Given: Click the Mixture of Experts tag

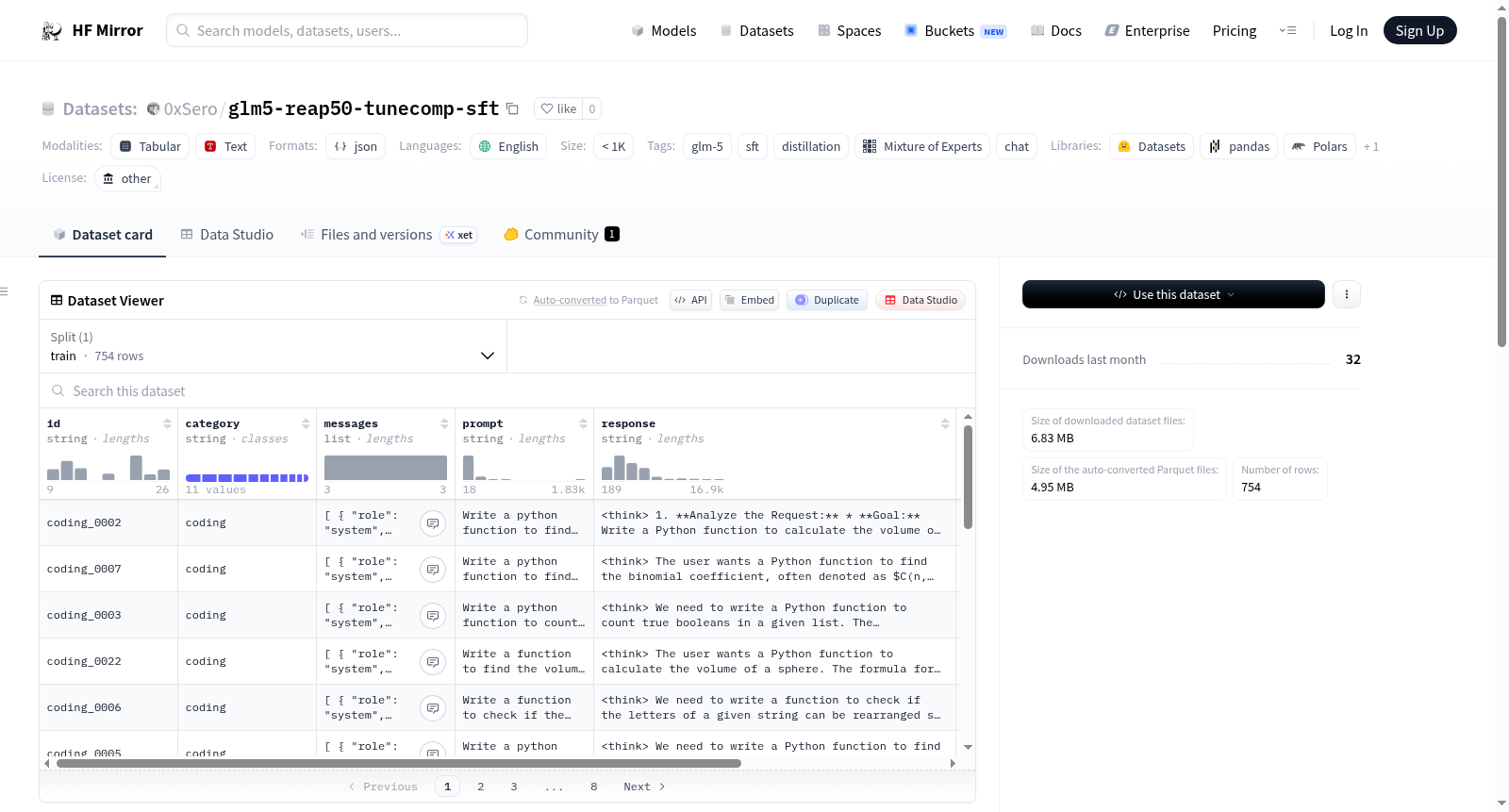Looking at the screenshot, I should pyautogui.click(x=922, y=146).
